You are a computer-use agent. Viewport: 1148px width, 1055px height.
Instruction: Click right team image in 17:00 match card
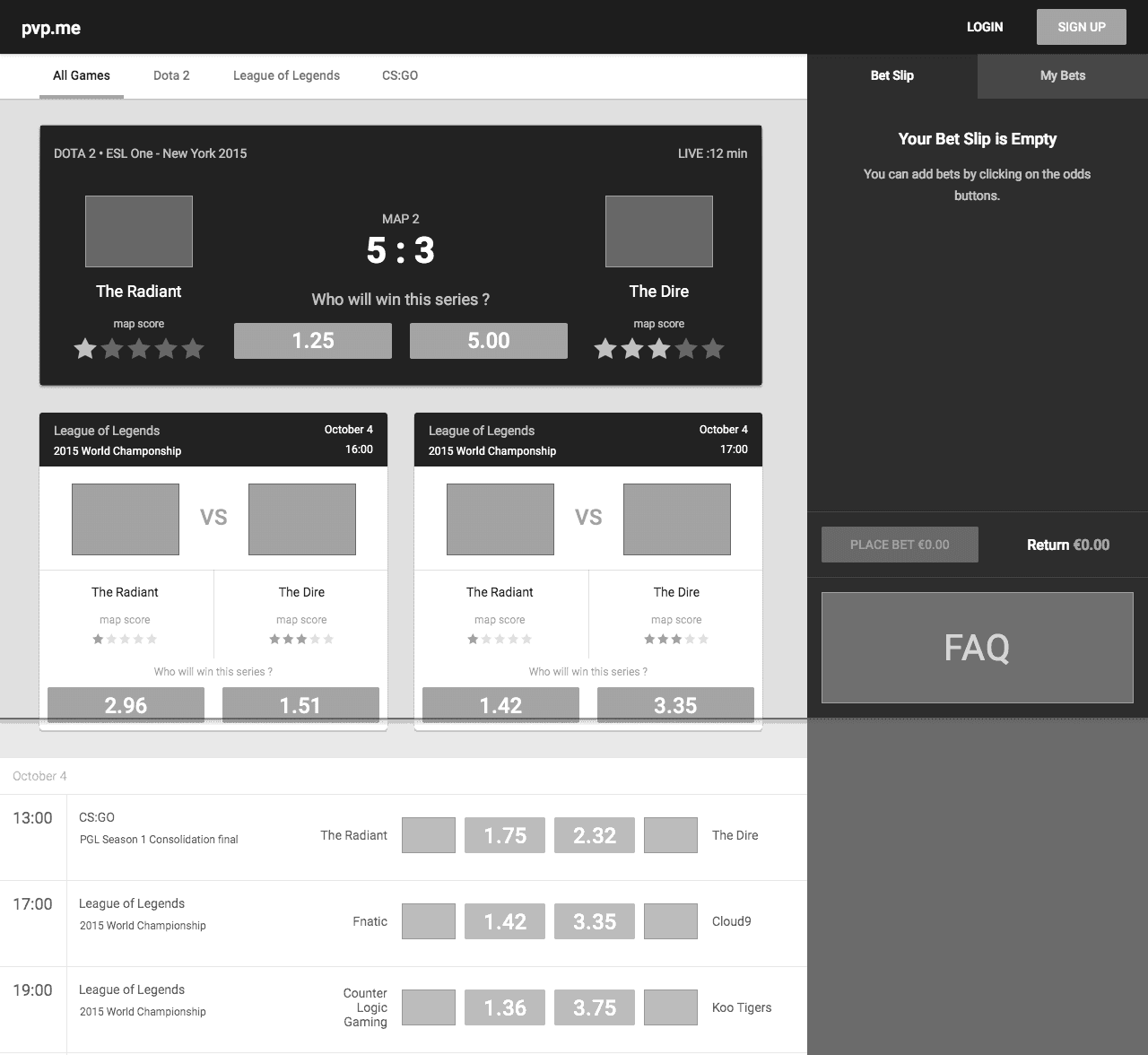click(677, 519)
